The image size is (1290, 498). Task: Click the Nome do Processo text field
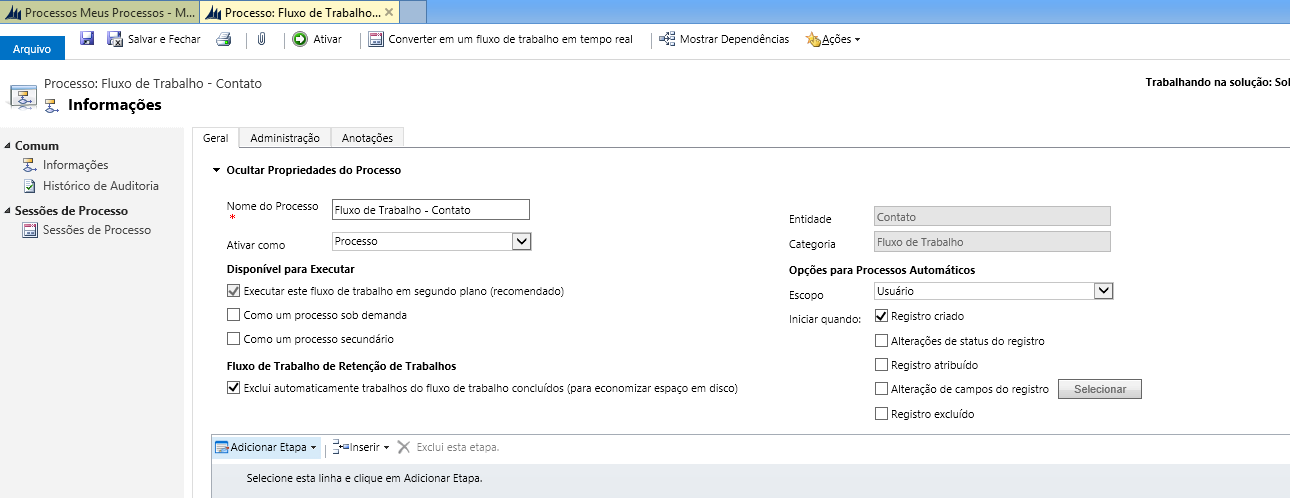(430, 210)
